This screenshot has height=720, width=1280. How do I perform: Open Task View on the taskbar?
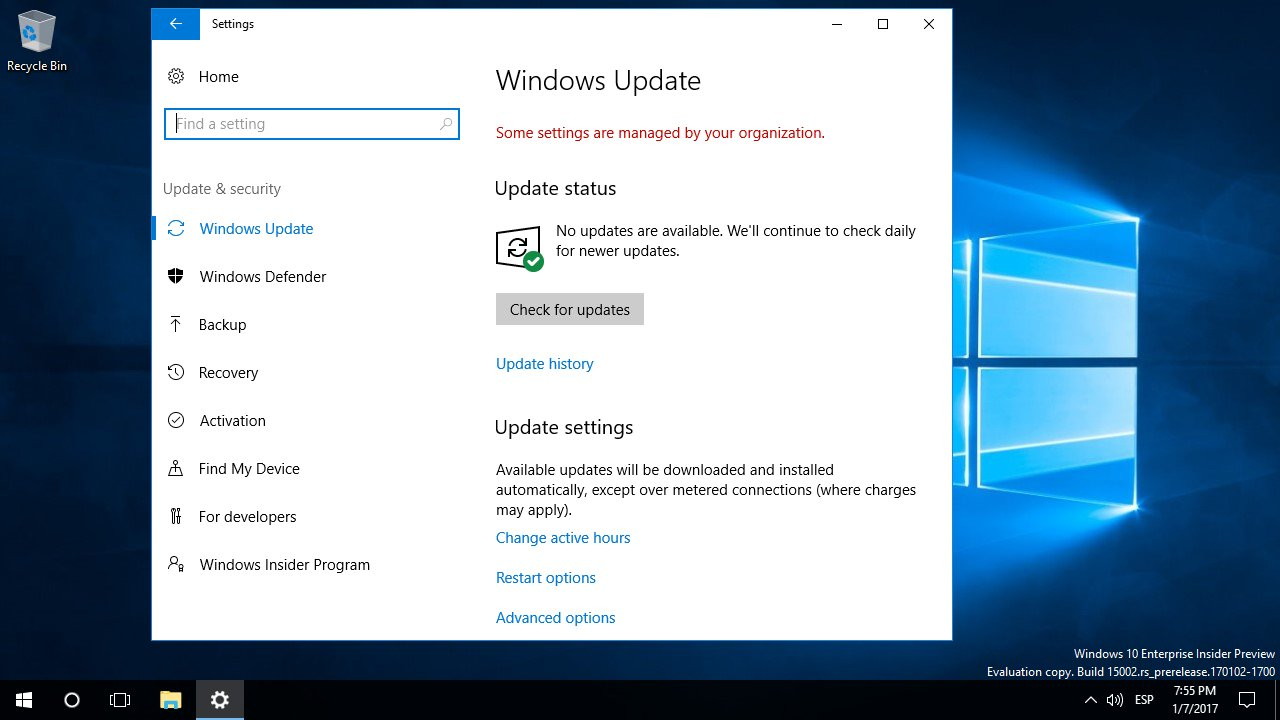[x=120, y=700]
